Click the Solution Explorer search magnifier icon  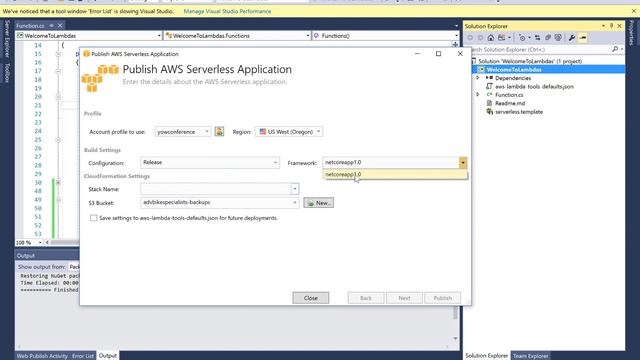pyautogui.click(x=615, y=49)
